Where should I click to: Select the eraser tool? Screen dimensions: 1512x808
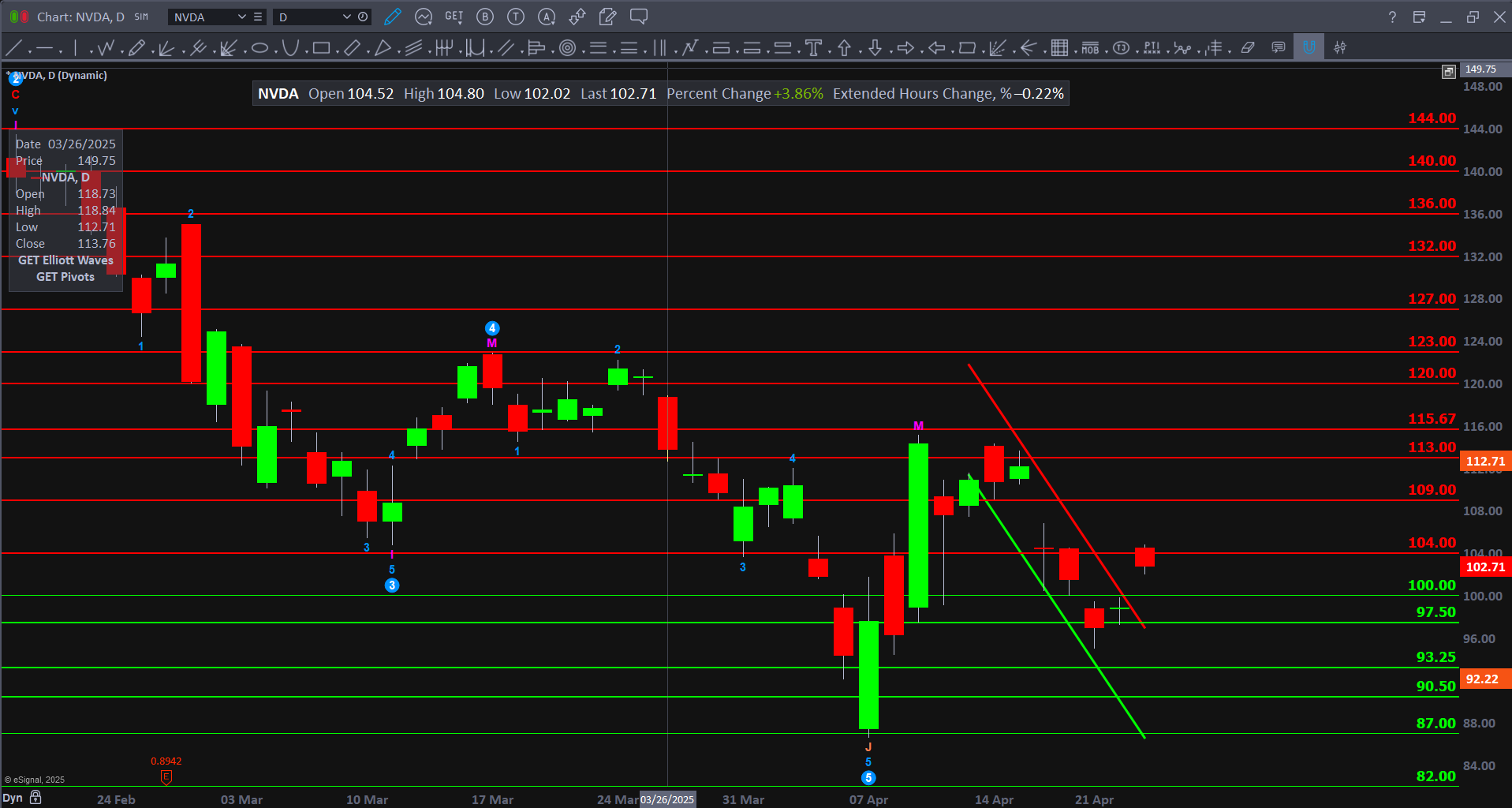point(1247,48)
